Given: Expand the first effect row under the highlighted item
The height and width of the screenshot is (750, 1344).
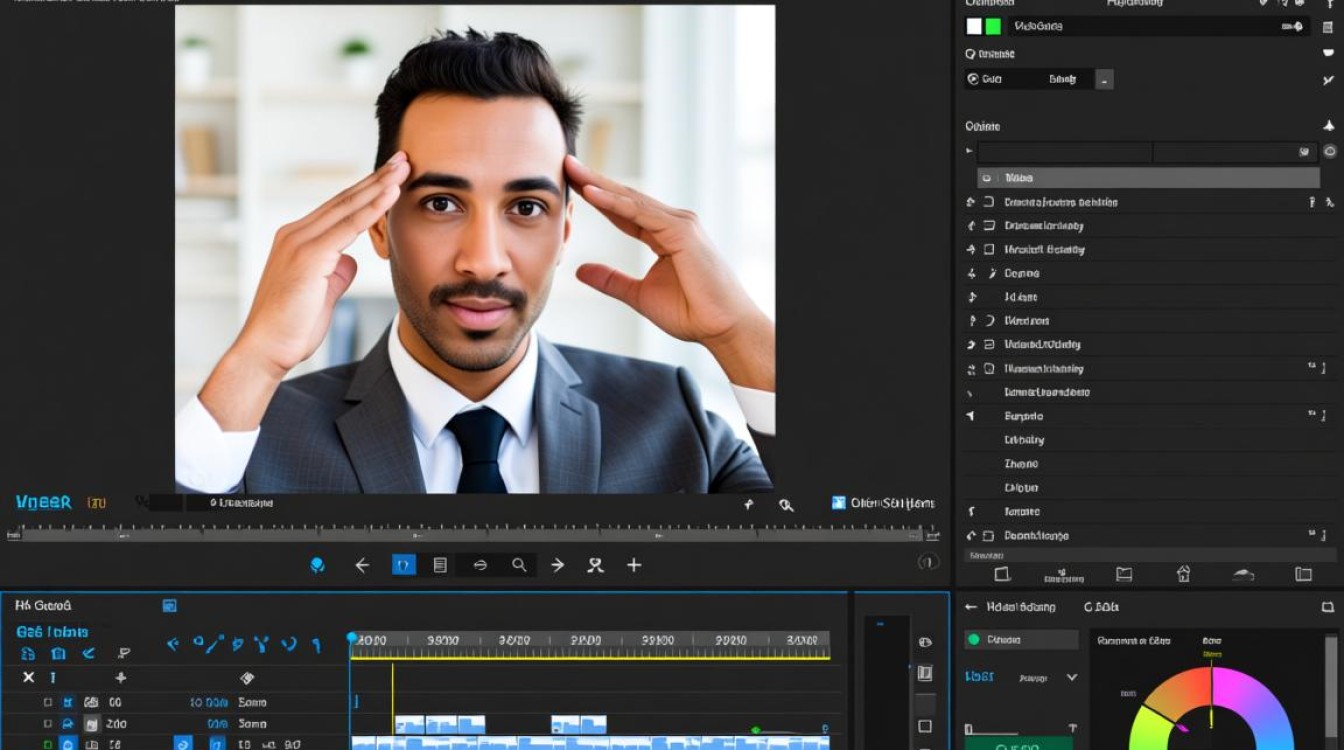Looking at the screenshot, I should [x=970, y=202].
